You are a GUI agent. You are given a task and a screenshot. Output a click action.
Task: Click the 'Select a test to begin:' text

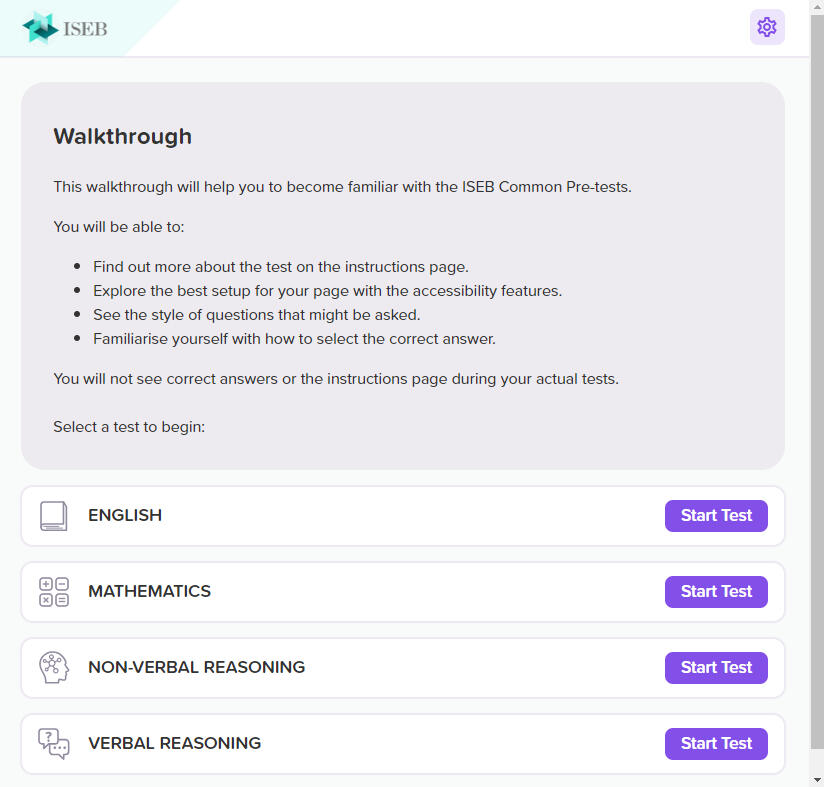click(129, 427)
